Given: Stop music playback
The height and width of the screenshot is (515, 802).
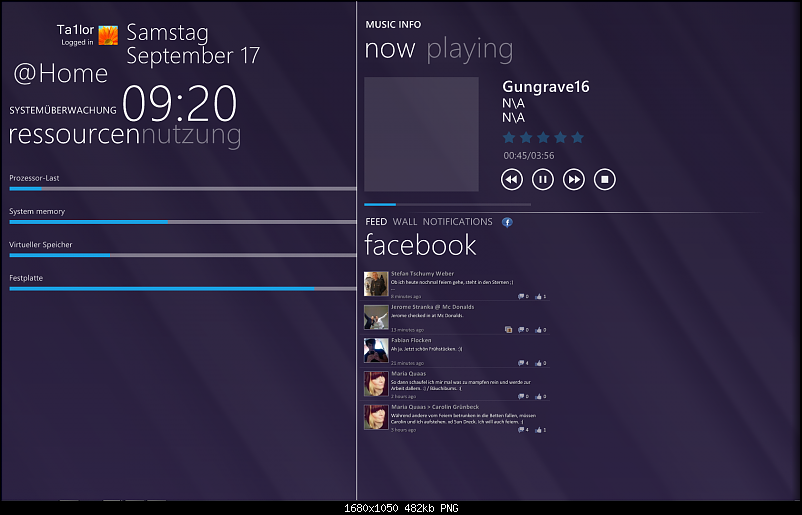Looking at the screenshot, I should (605, 180).
